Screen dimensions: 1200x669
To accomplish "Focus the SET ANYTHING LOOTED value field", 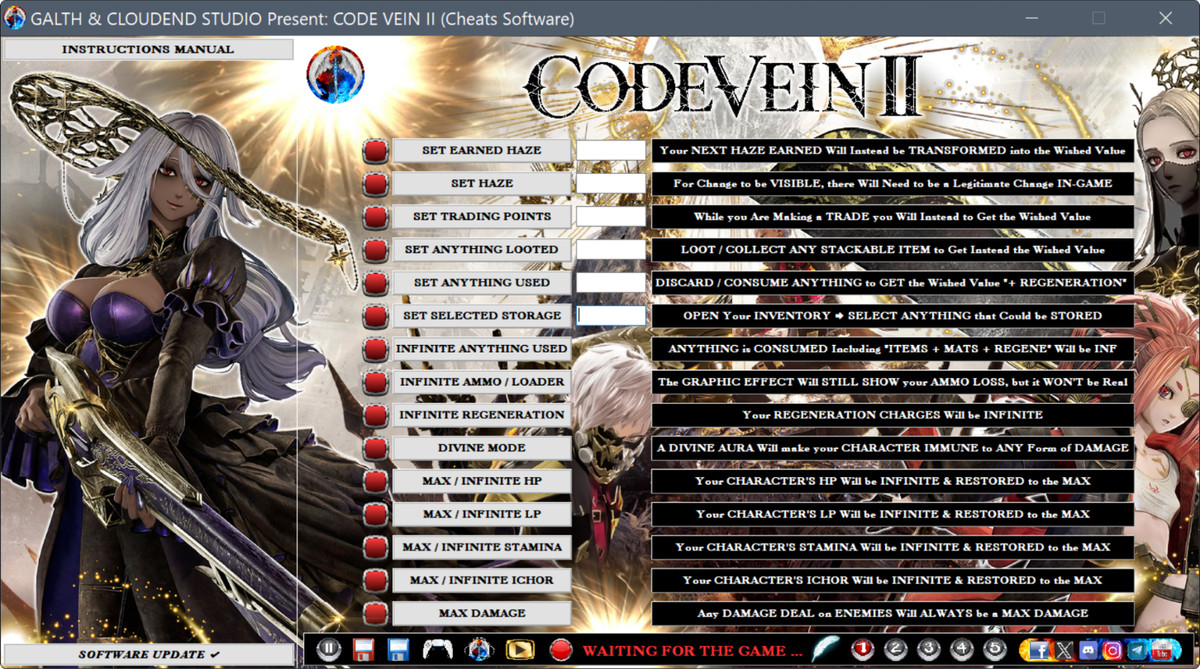I will pos(611,249).
